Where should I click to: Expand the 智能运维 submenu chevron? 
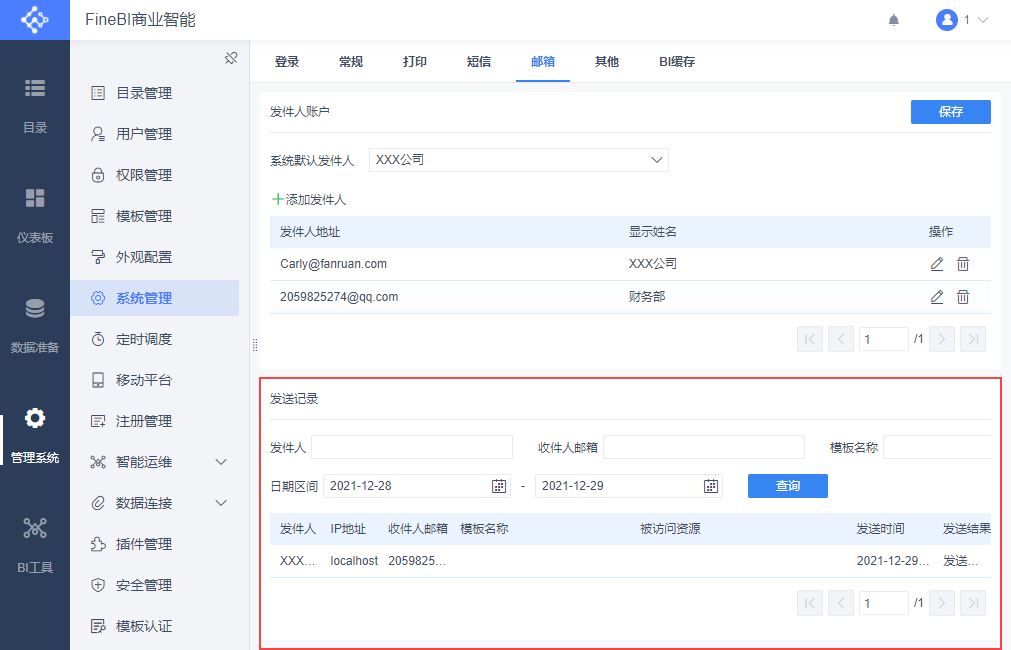221,462
